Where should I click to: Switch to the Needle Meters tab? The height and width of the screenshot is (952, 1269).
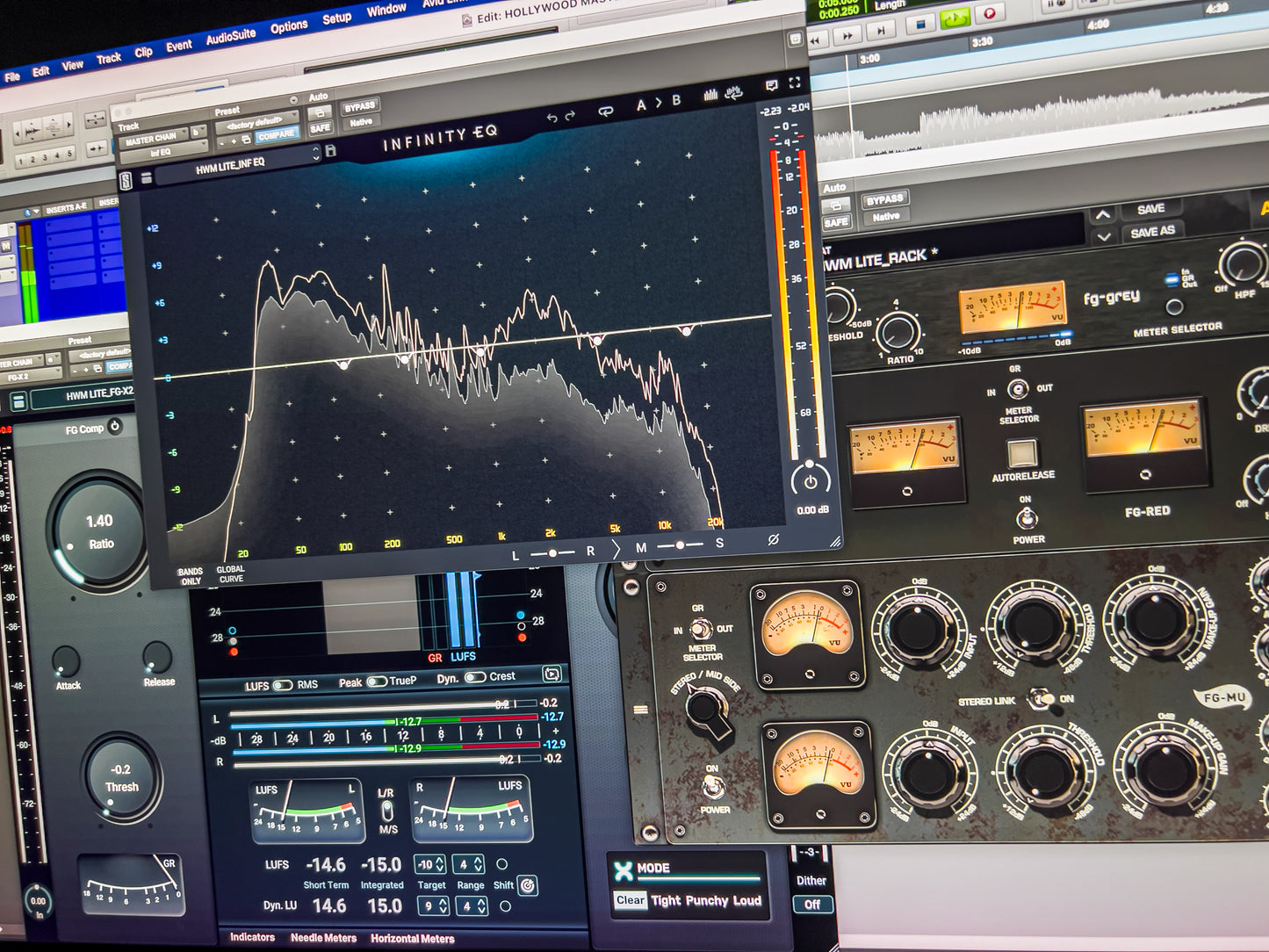point(323,938)
